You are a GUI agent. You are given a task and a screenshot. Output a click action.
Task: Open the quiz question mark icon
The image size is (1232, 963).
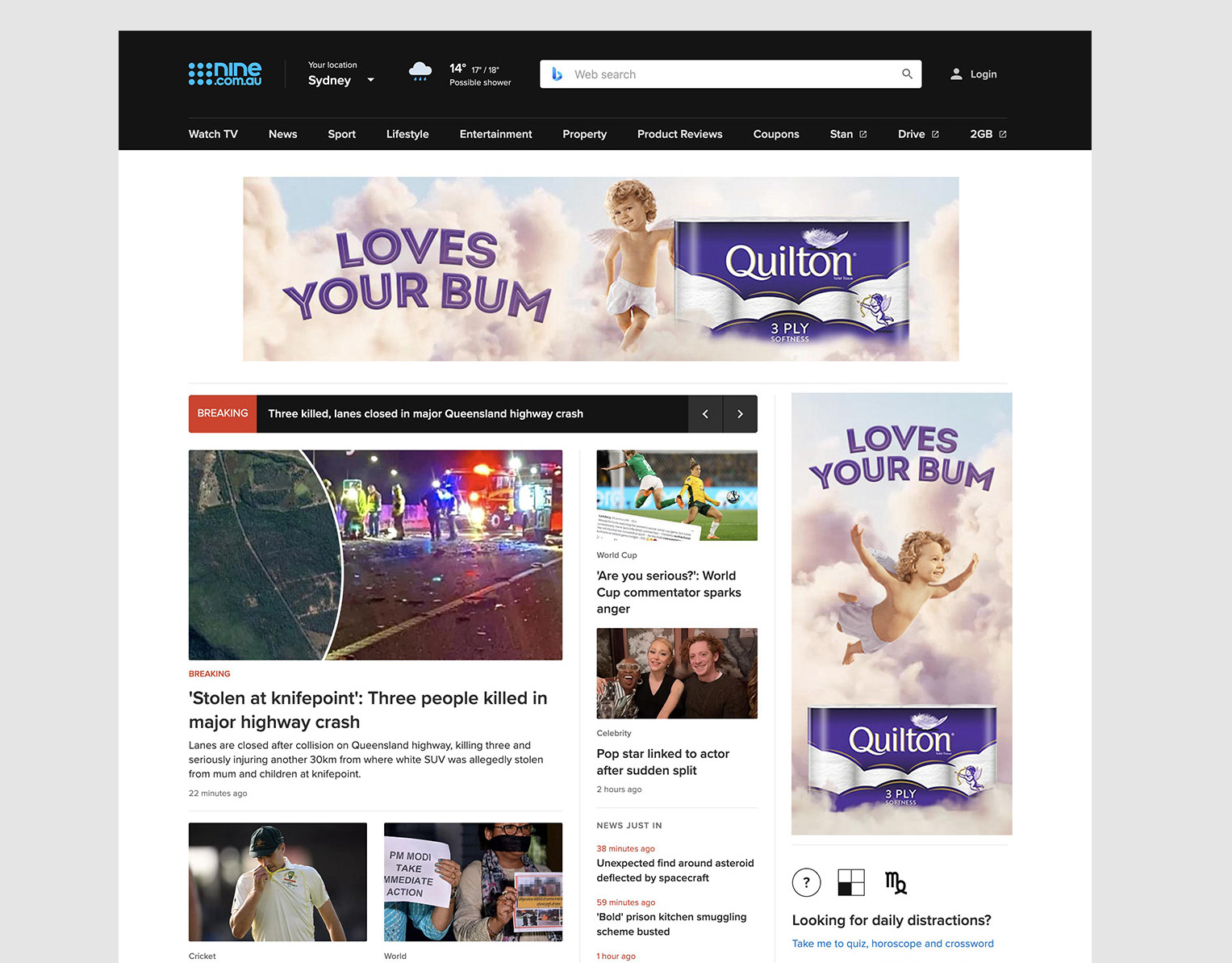pyautogui.click(x=807, y=882)
